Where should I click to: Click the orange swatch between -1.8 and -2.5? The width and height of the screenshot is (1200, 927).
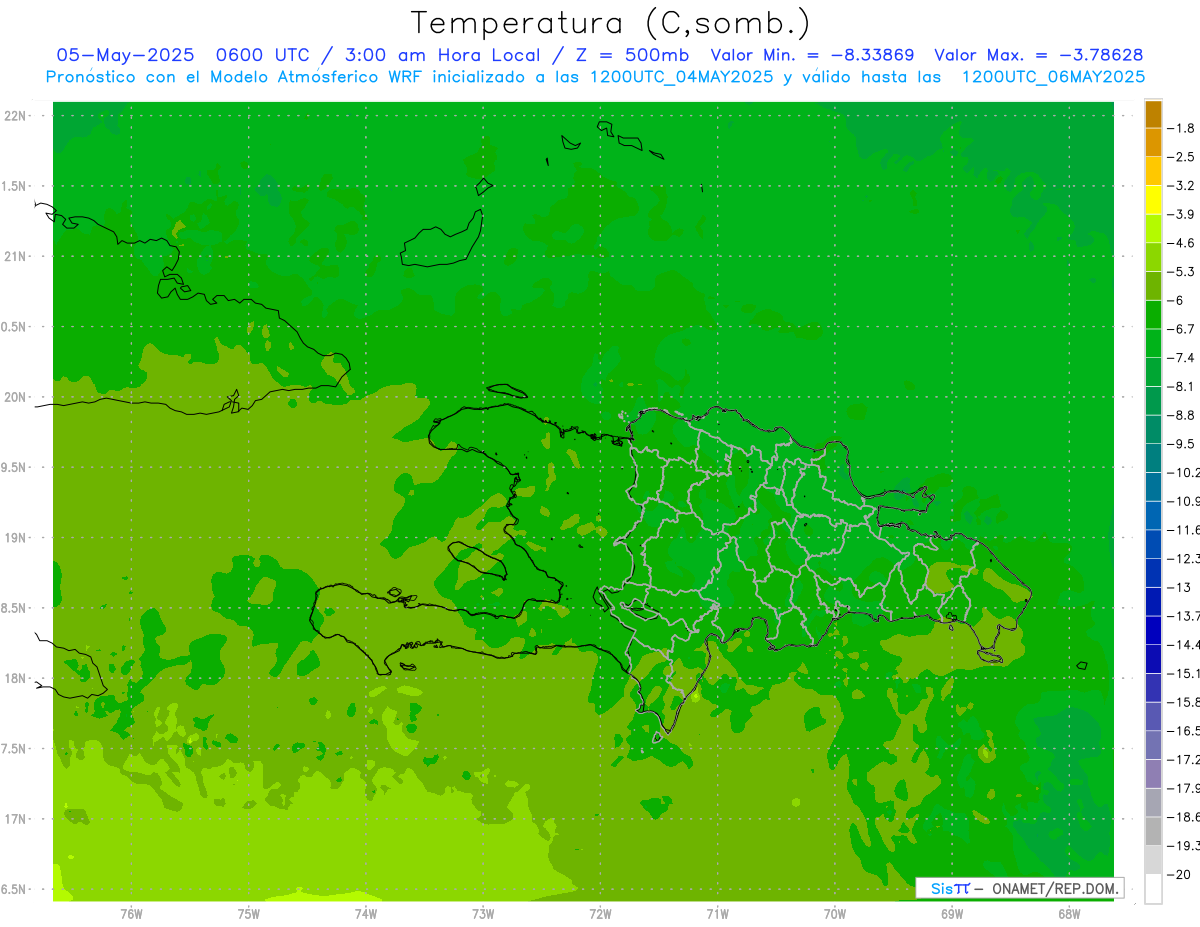pyautogui.click(x=1153, y=142)
